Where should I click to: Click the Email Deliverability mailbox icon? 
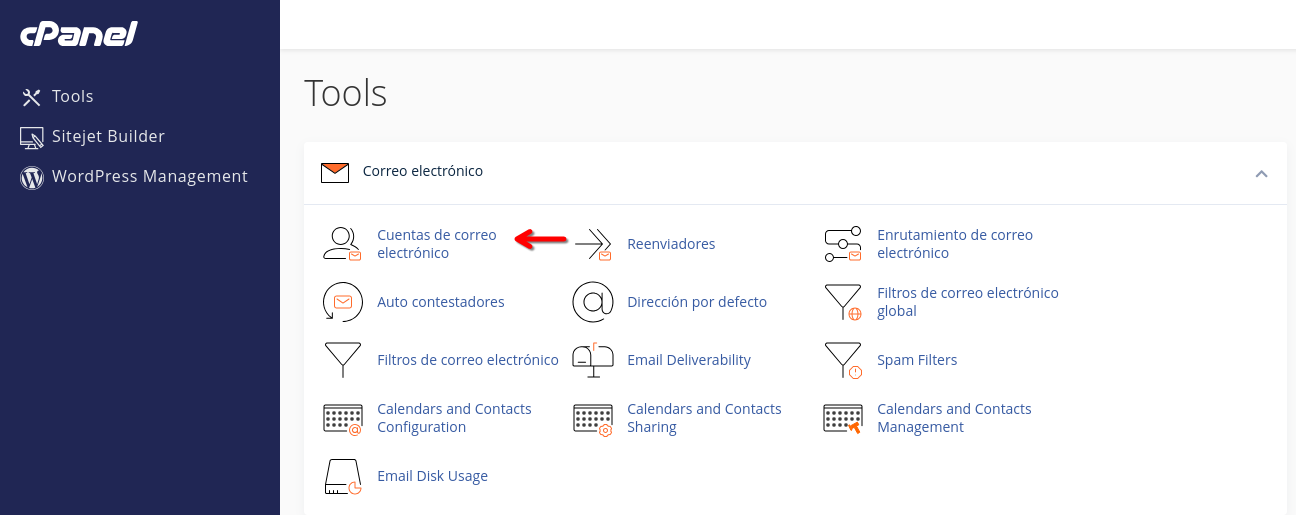click(x=592, y=360)
